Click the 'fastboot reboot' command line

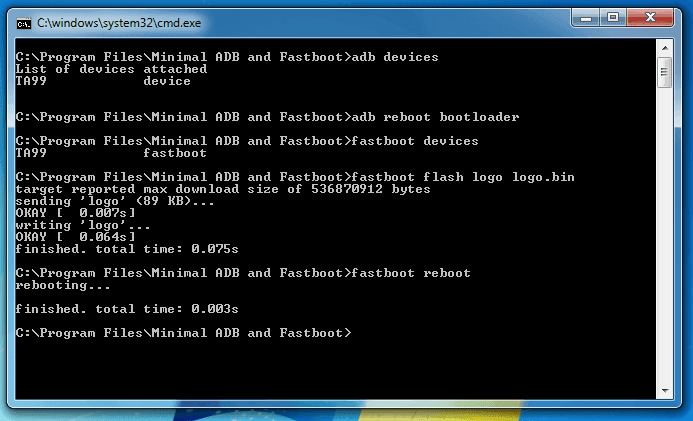(243, 273)
